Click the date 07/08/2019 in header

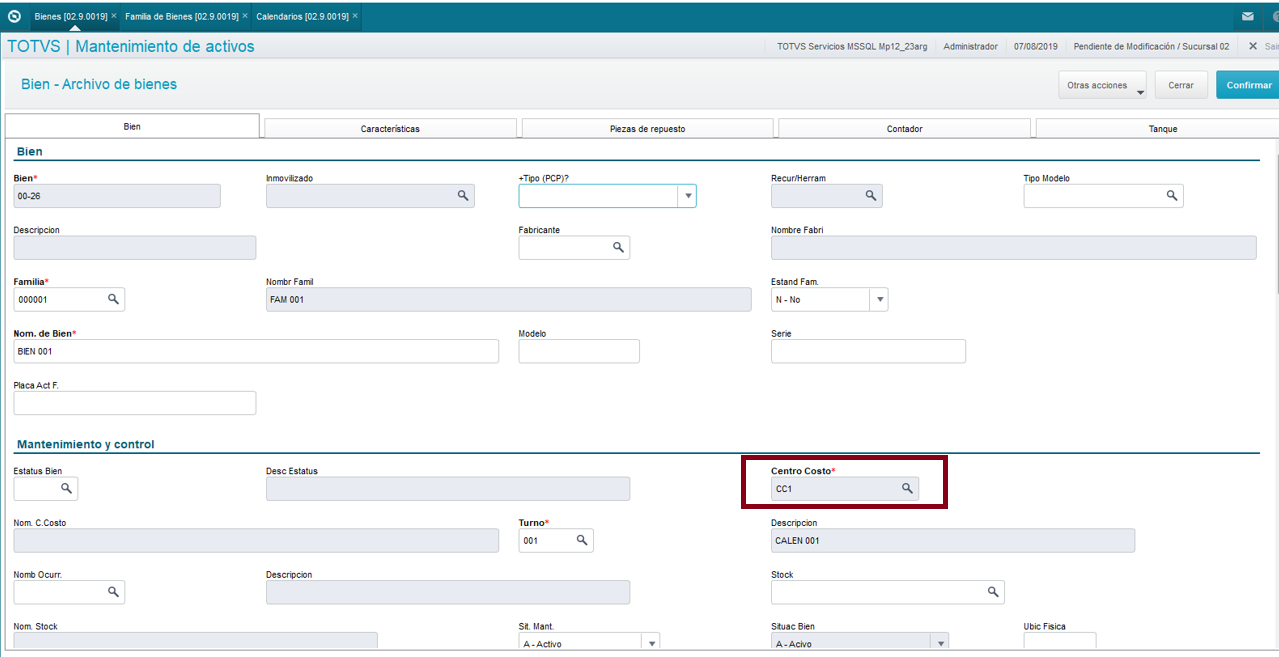click(x=1037, y=46)
